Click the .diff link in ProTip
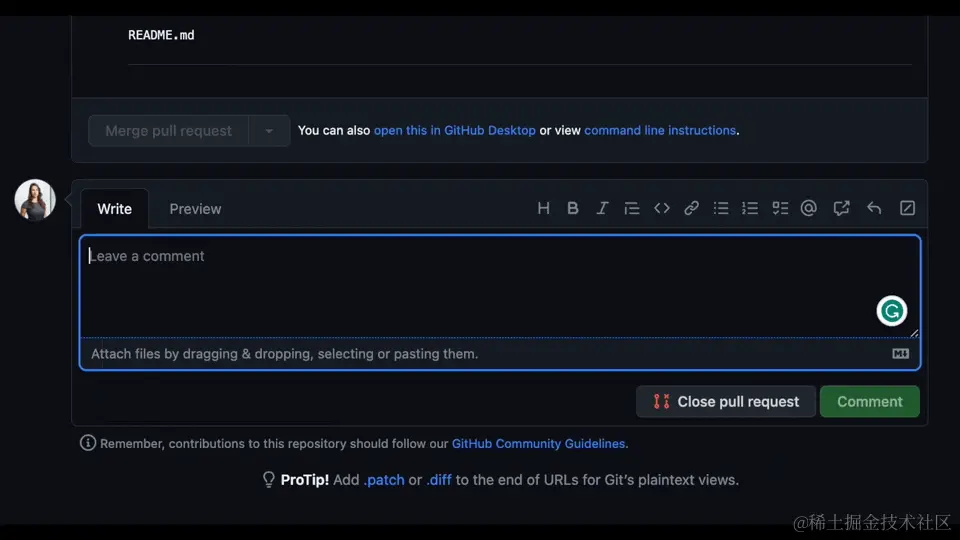The width and height of the screenshot is (960, 540). (439, 480)
